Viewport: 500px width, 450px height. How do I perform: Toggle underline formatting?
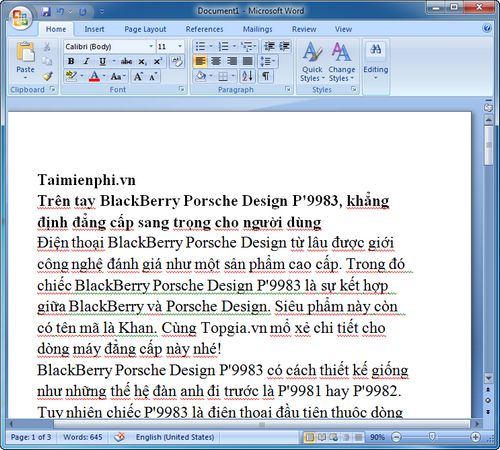102,61
